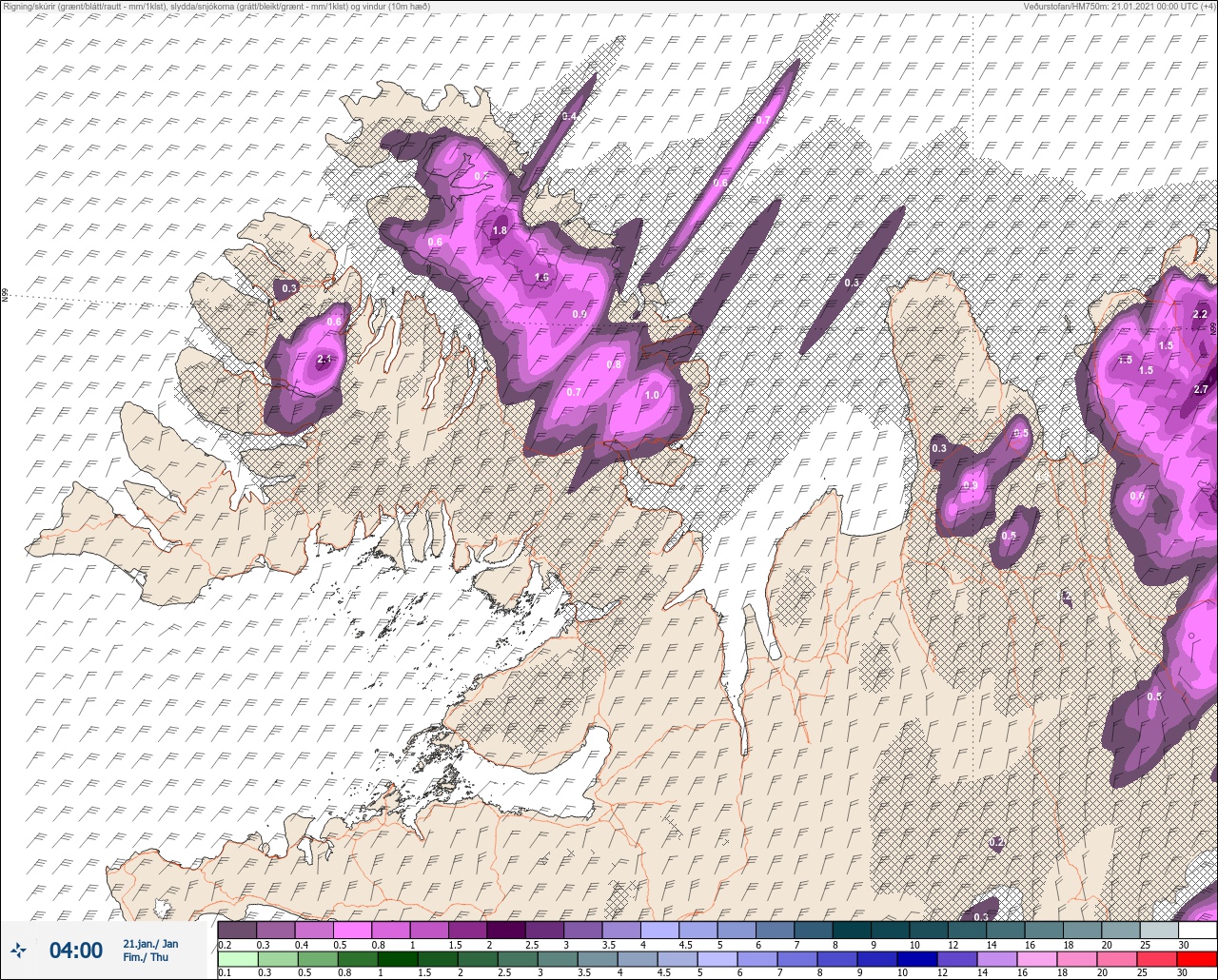
Task: Click the 2.1 precipitation value on map
Action: tap(324, 359)
